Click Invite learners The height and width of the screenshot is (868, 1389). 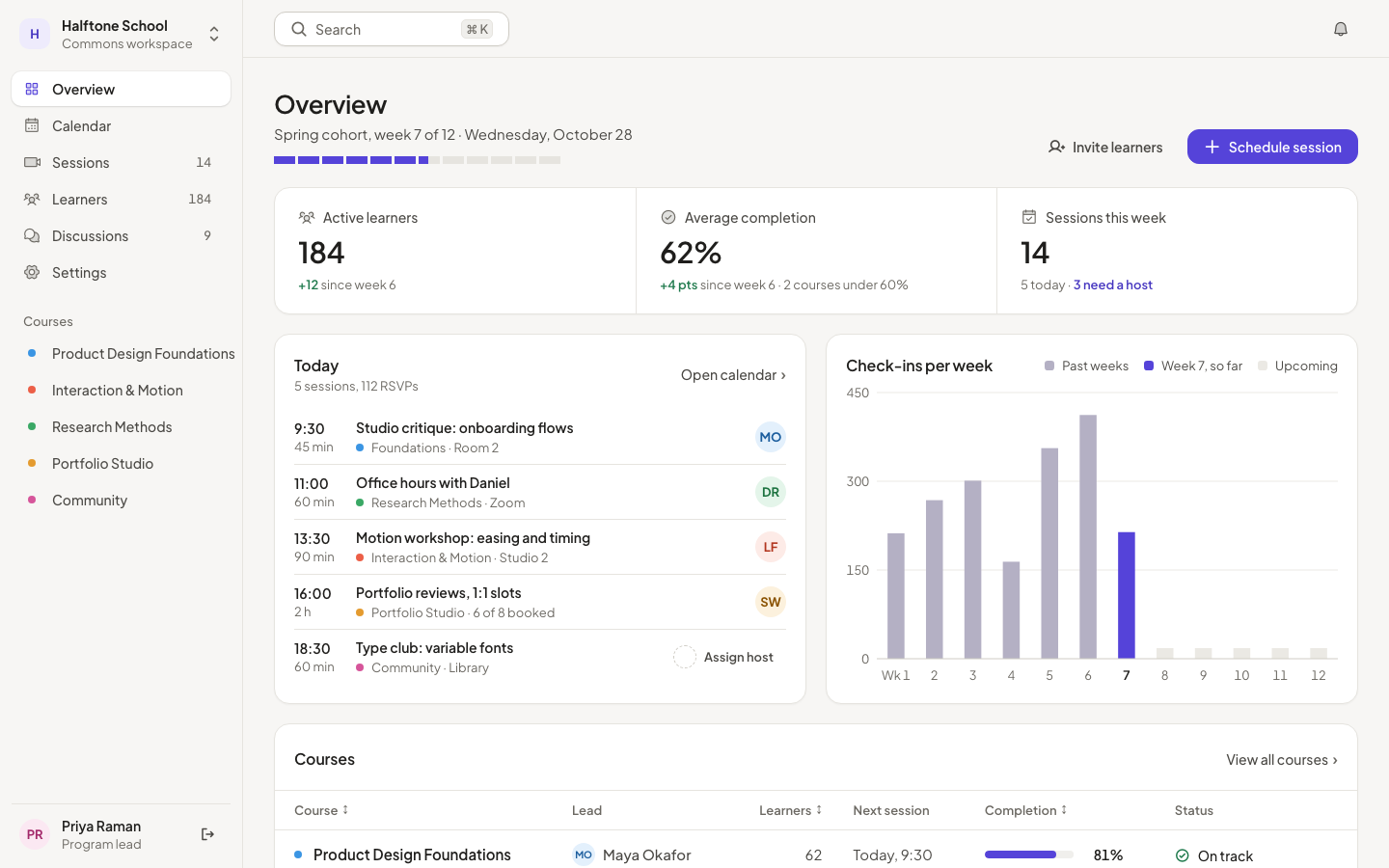[1105, 147]
